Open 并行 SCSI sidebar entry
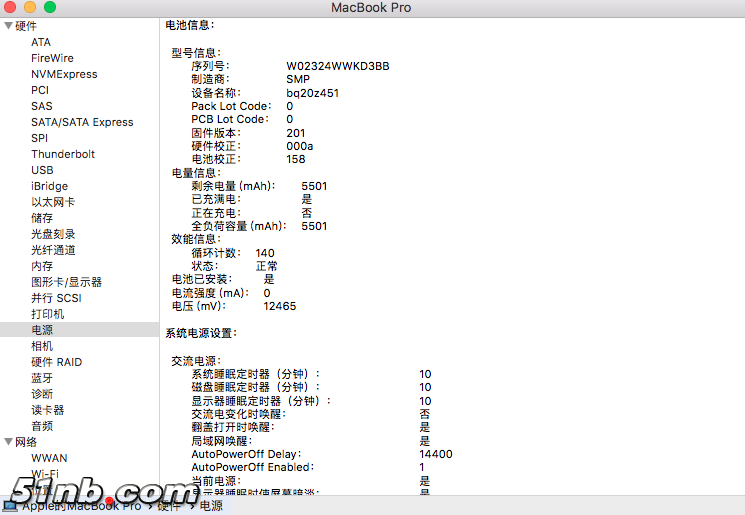The width and height of the screenshot is (745, 515). (x=57, y=298)
